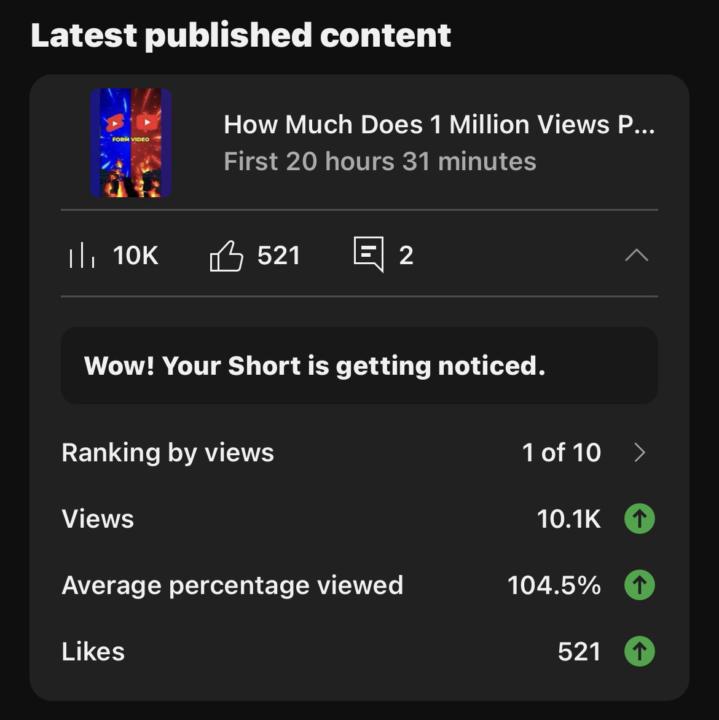Screen dimensions: 719x720
Task: Click green up arrow beside Likes
Action: (639, 652)
